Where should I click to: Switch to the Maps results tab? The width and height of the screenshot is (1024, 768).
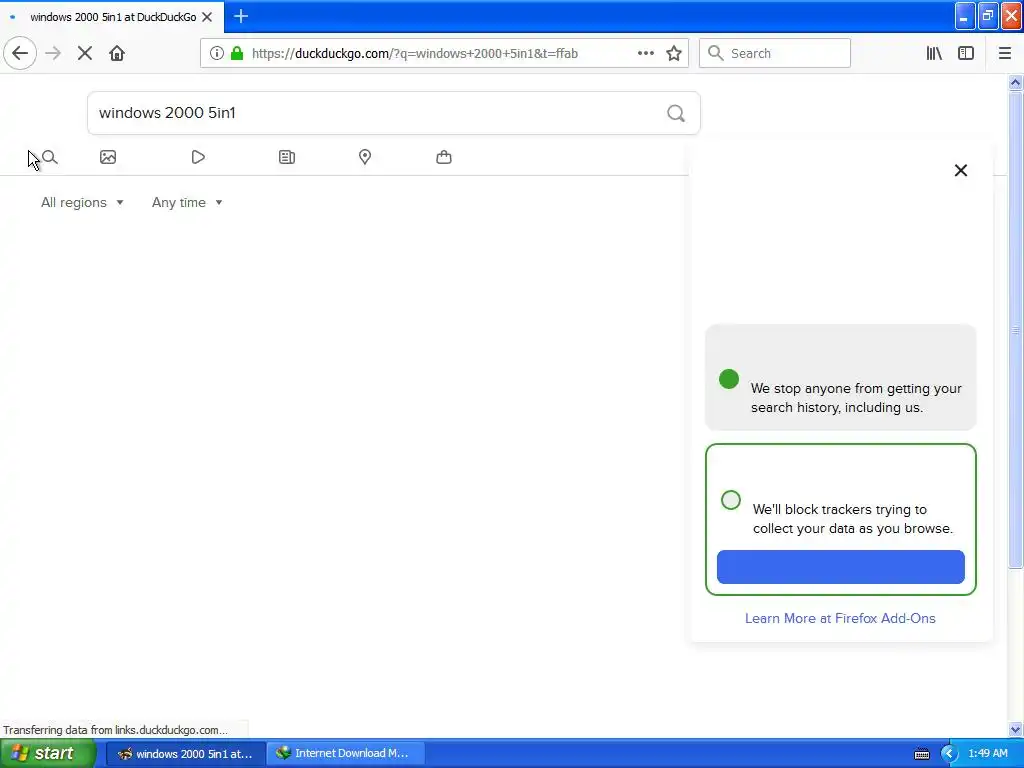365,157
